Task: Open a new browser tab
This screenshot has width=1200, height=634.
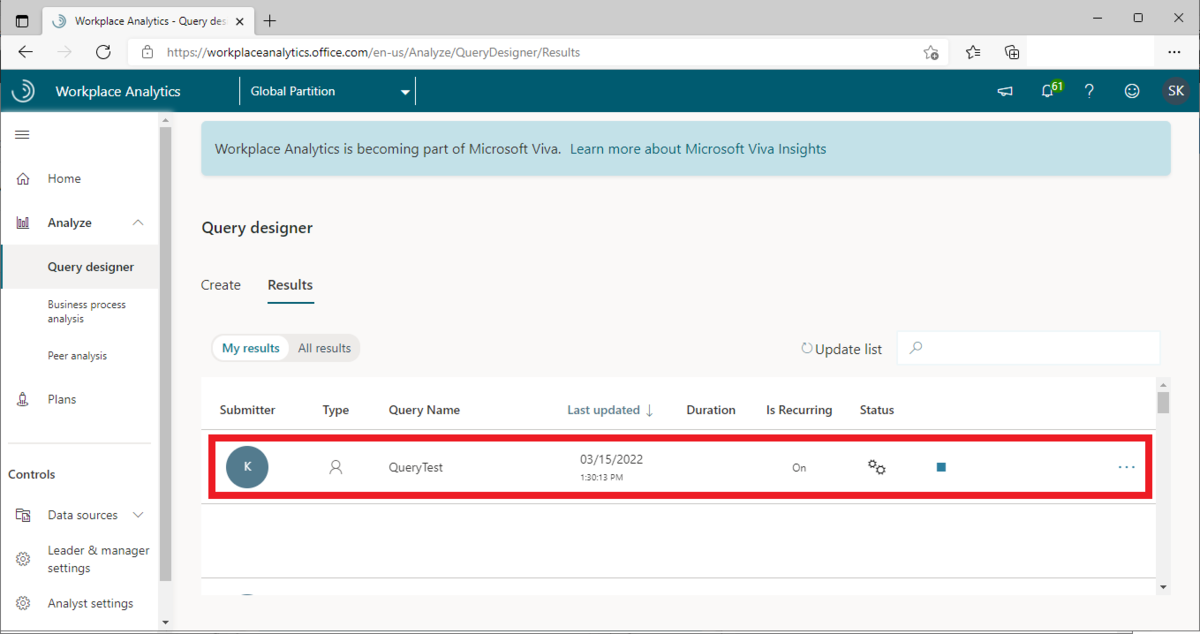Action: [270, 20]
